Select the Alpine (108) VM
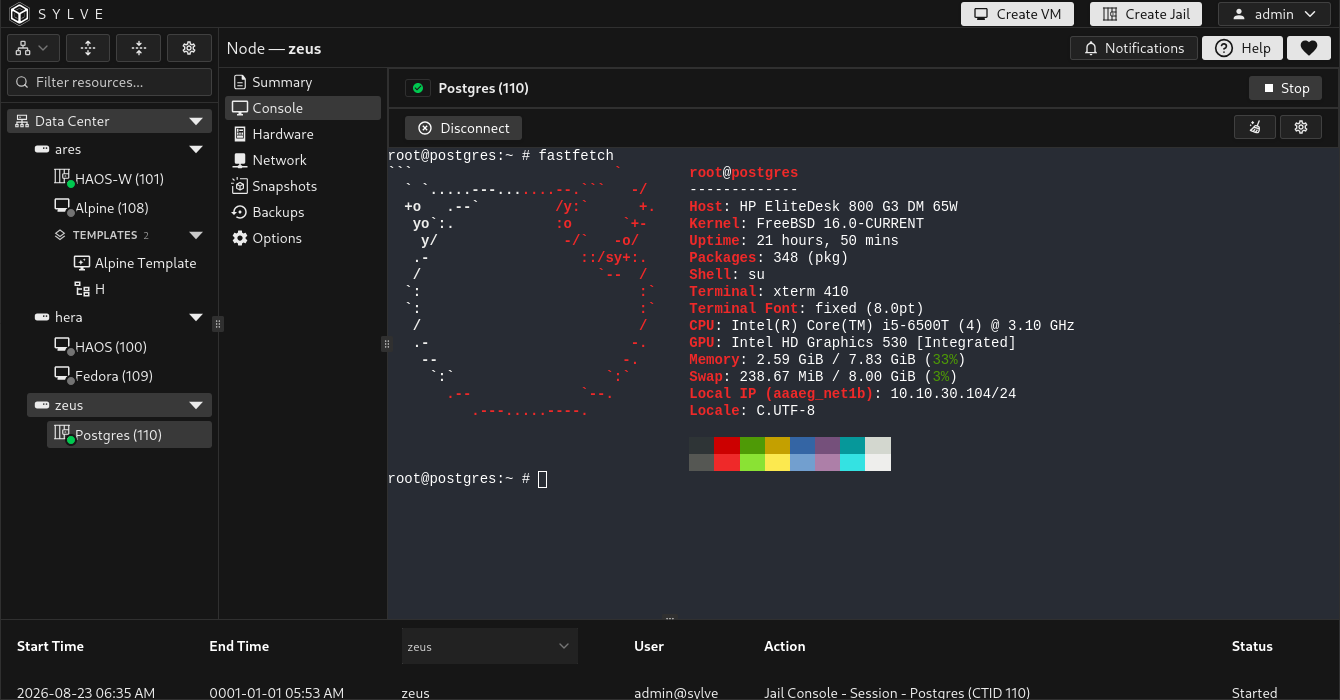 (x=129, y=208)
